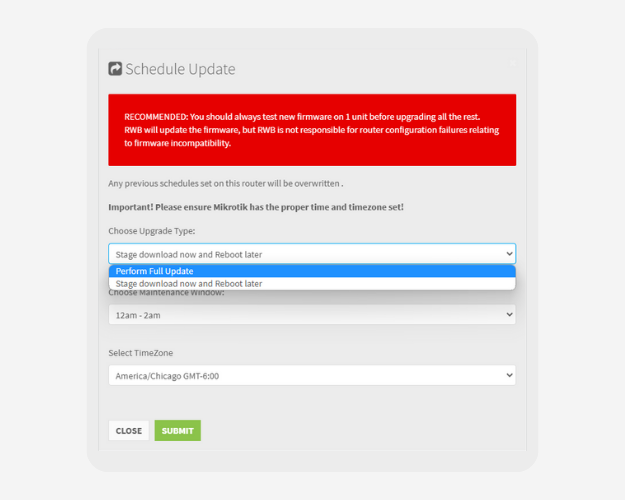Screen dimensions: 625x500
Task: Click America/Chicago GMT-6:00 timezone value
Action: pyautogui.click(x=167, y=376)
